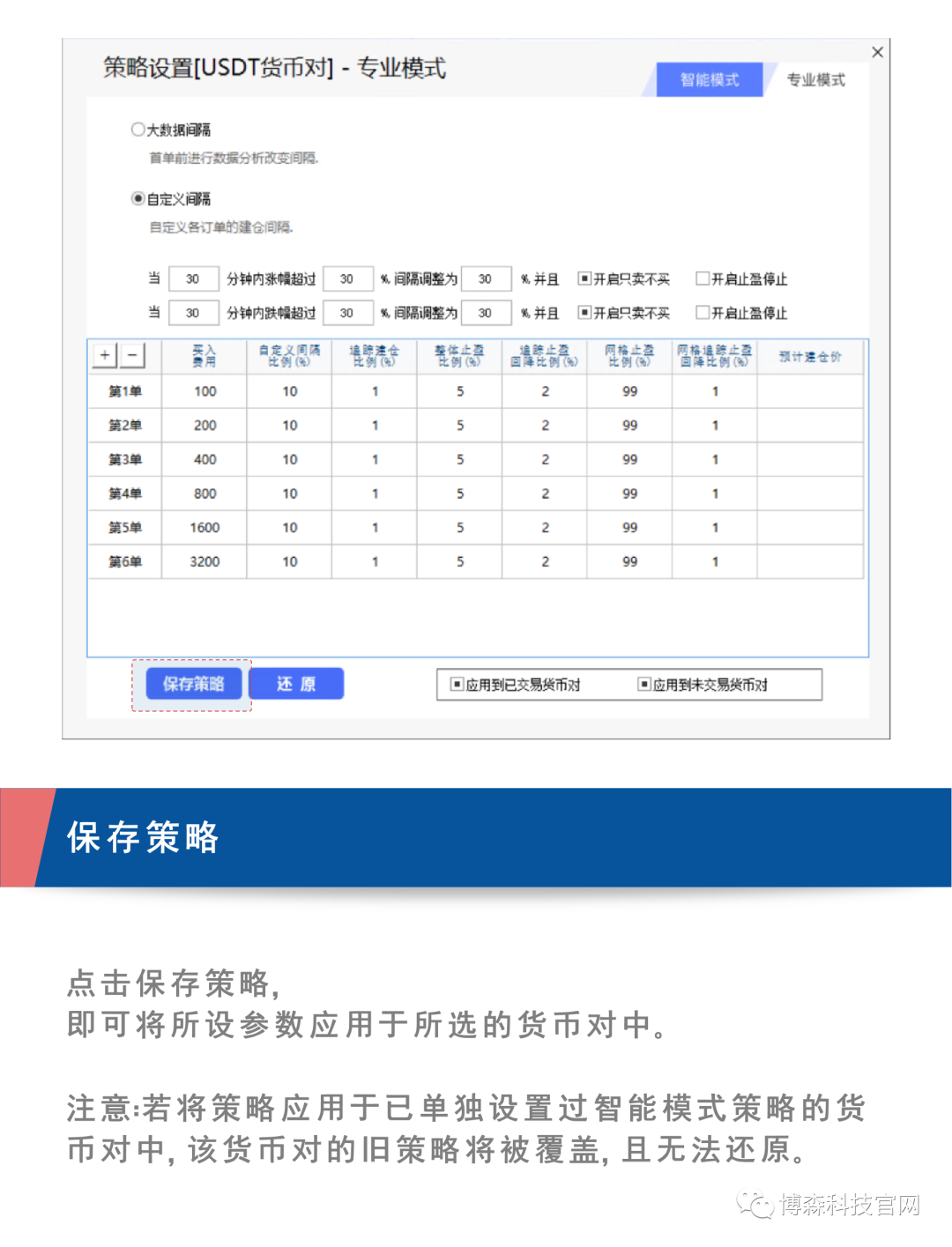
Task: Toggle 开启只卖不买 in the 跌幅 row
Action: click(x=584, y=313)
